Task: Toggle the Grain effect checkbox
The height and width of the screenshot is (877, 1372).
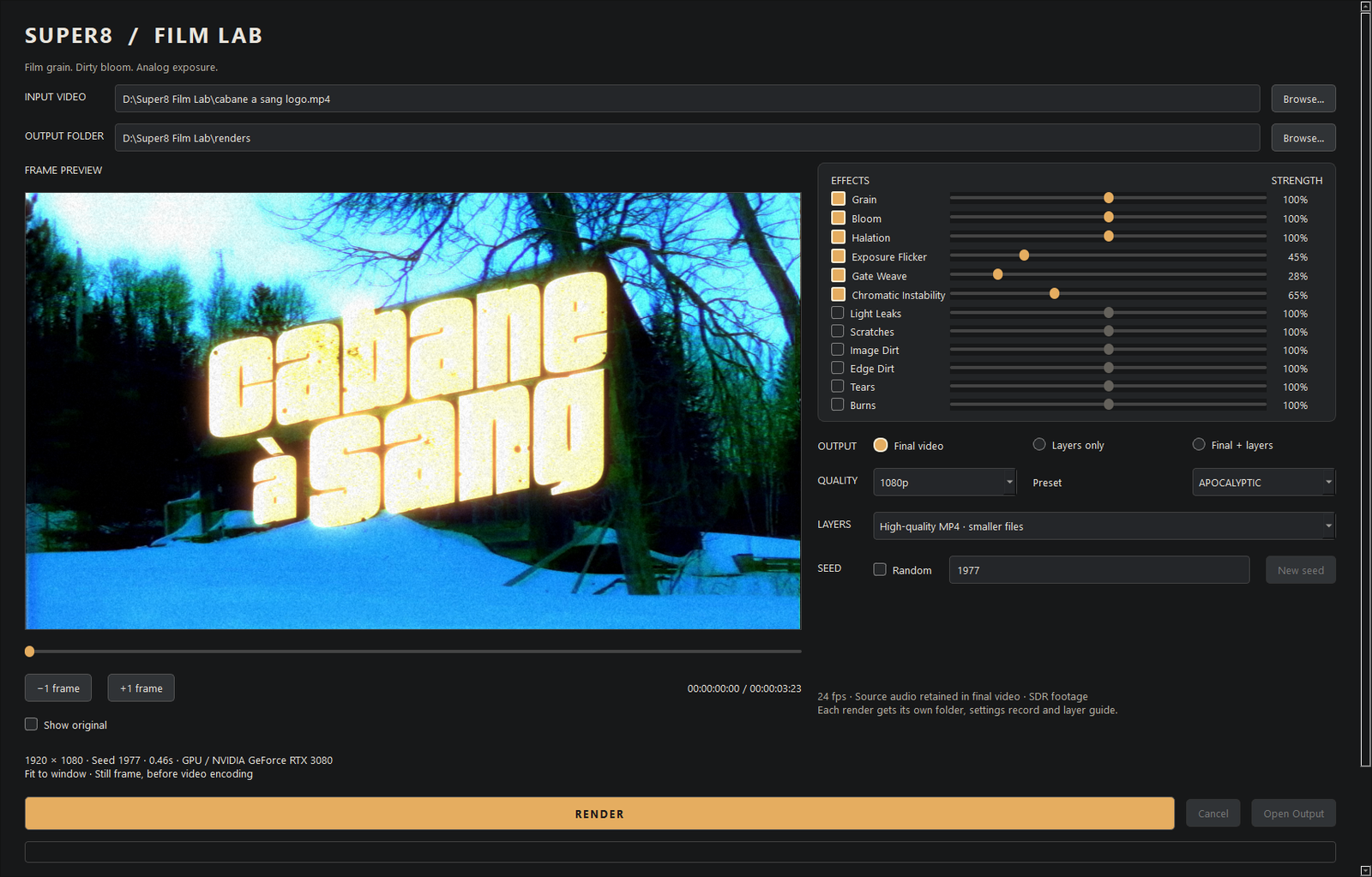Action: pos(839,199)
